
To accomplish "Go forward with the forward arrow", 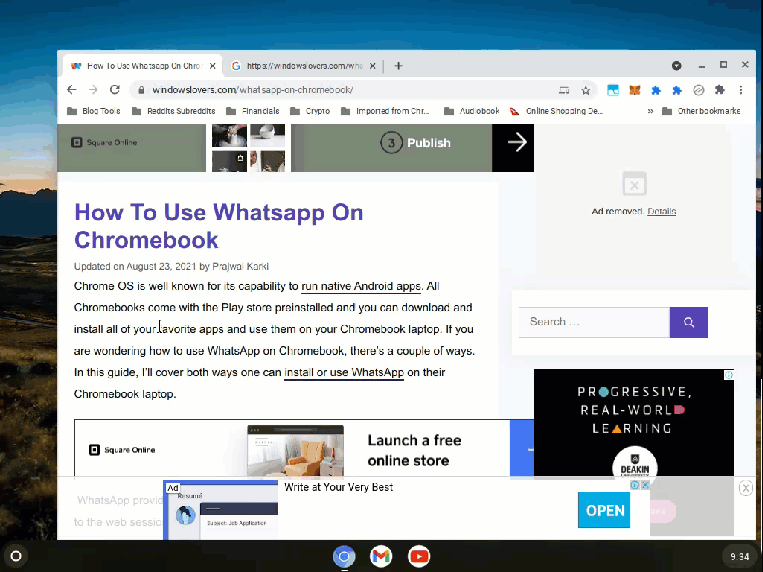I will click(93, 90).
